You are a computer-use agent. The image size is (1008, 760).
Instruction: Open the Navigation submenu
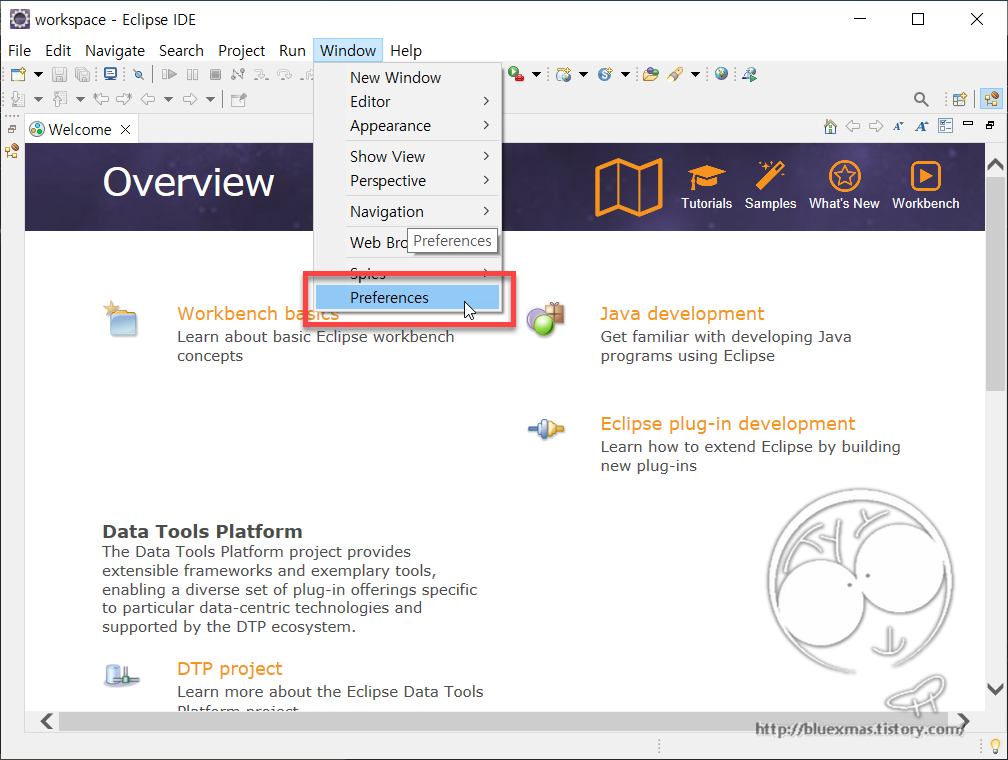pos(408,212)
